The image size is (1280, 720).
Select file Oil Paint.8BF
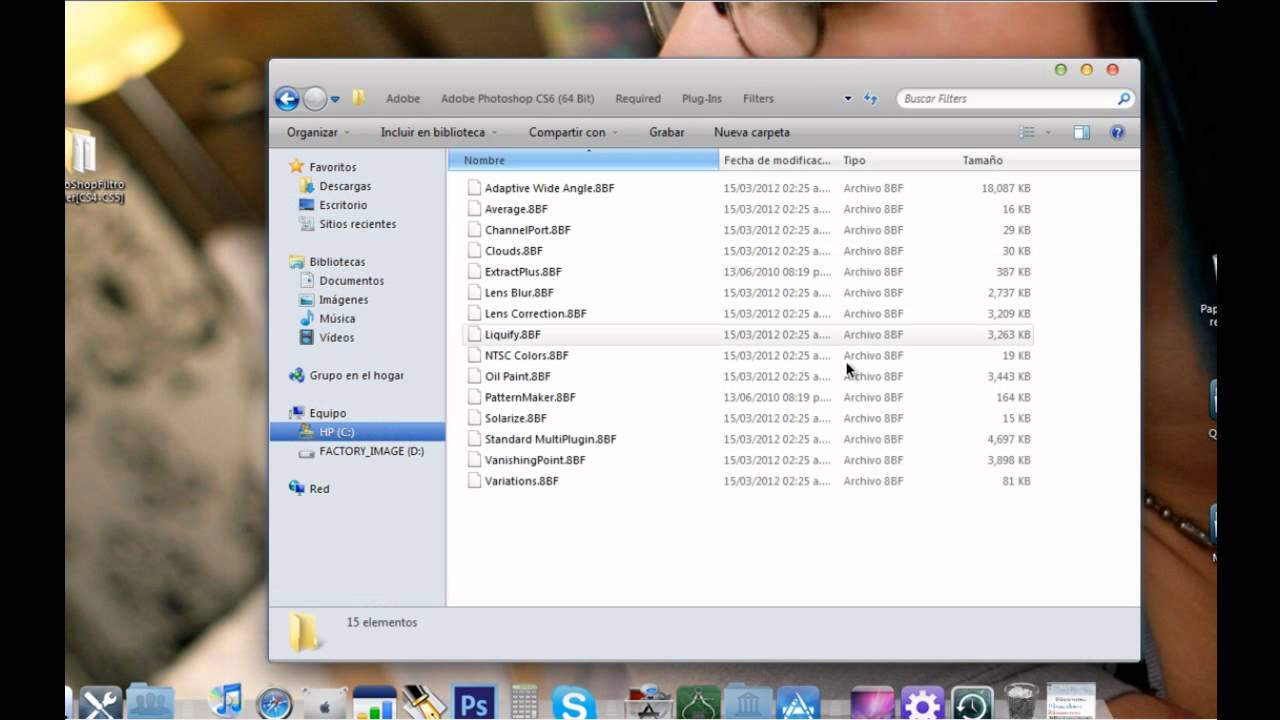pyautogui.click(x=517, y=377)
